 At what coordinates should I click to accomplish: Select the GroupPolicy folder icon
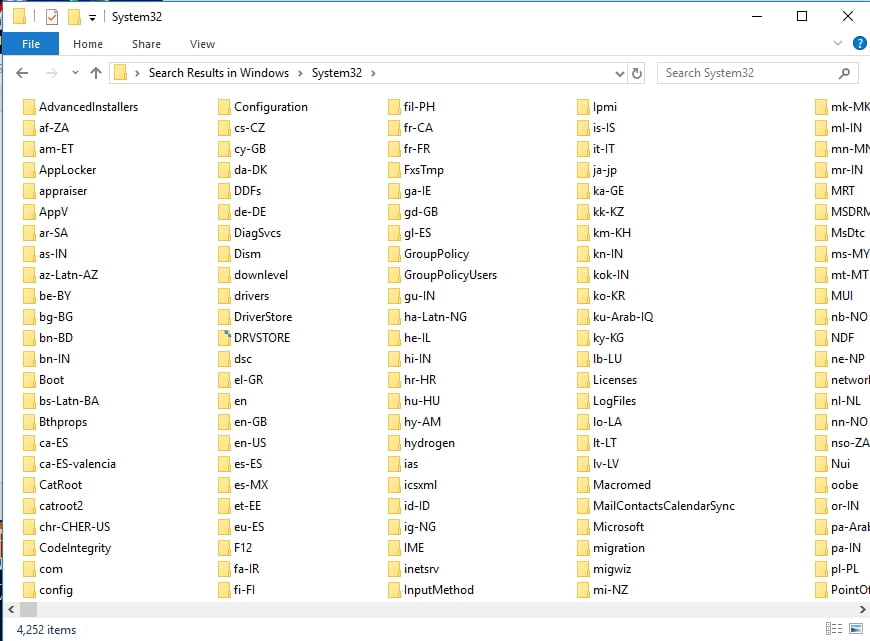[x=394, y=254]
